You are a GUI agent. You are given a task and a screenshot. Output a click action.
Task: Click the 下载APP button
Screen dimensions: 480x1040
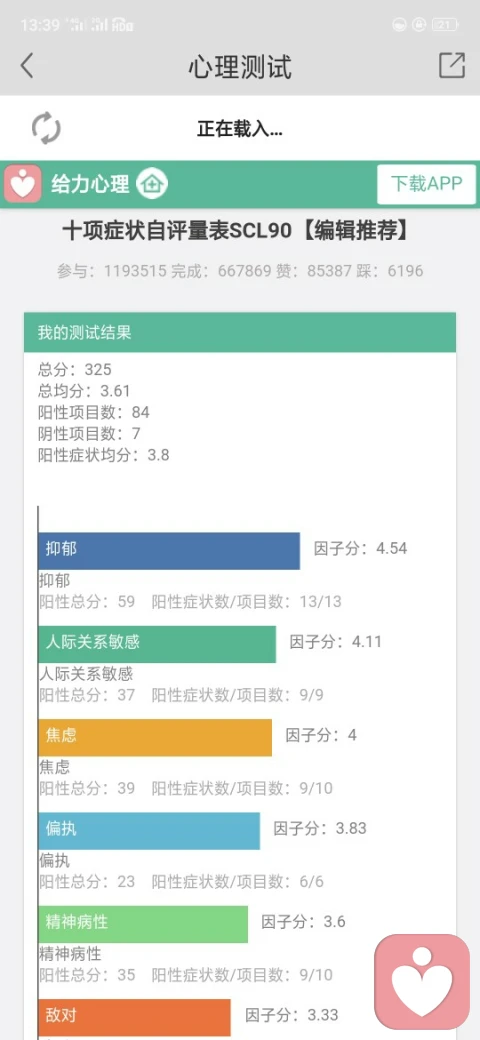click(x=426, y=184)
